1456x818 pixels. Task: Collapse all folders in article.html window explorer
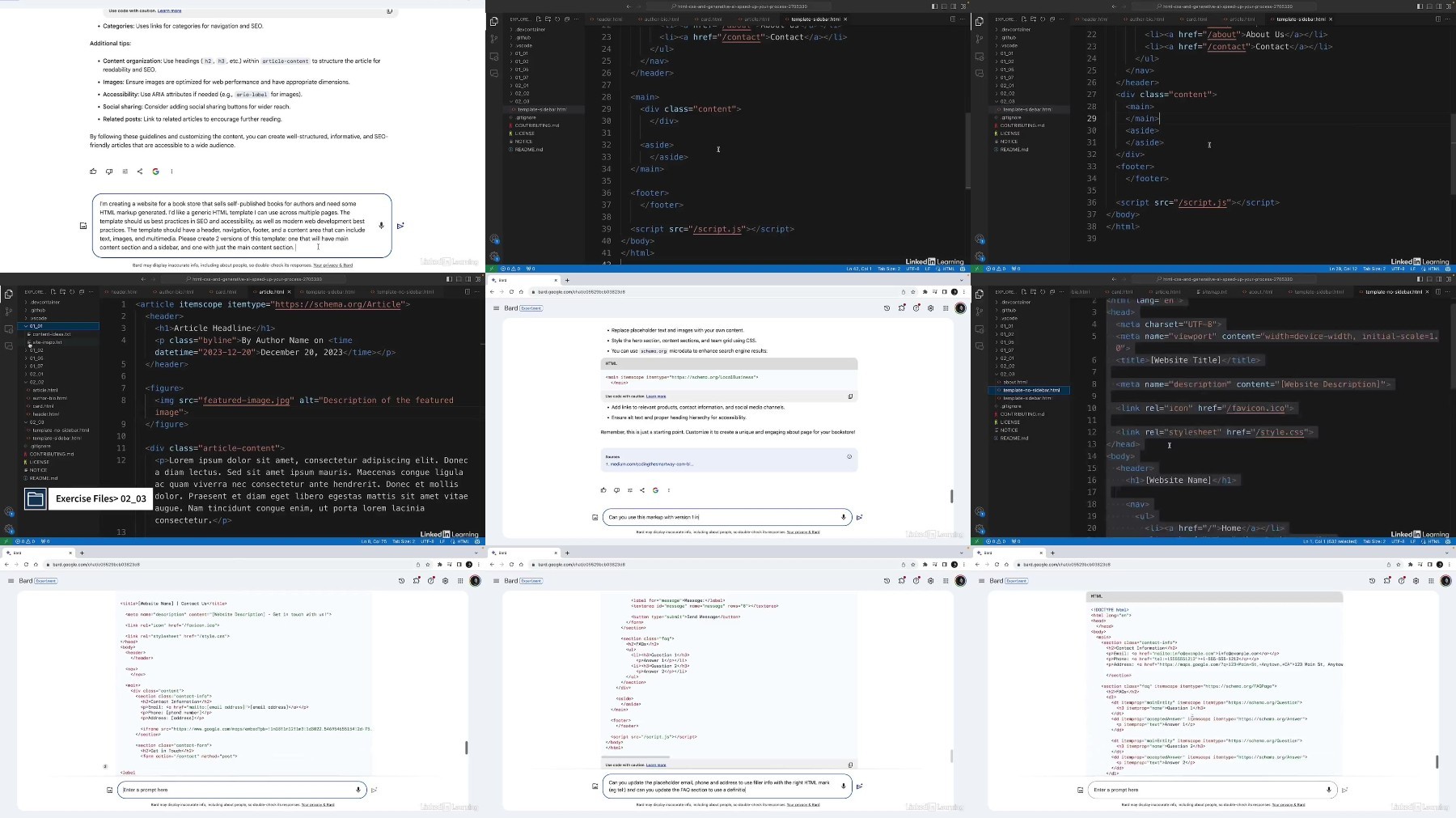pos(81,292)
